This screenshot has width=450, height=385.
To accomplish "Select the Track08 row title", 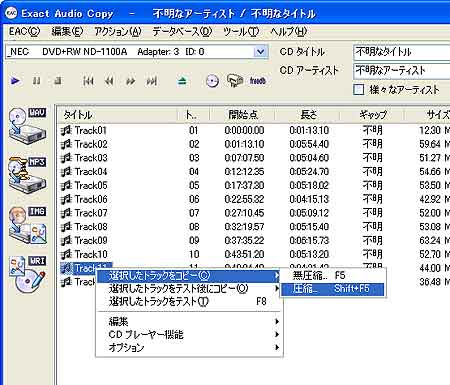I will point(91,227).
